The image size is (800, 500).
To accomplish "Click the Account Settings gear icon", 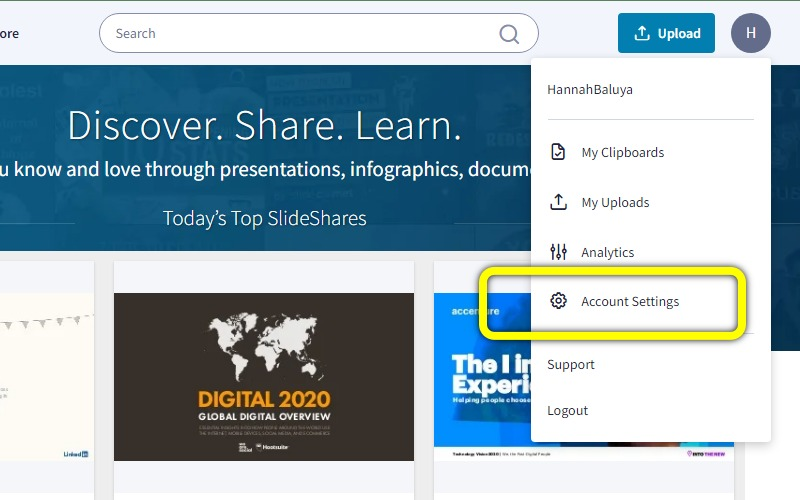I will (x=558, y=301).
